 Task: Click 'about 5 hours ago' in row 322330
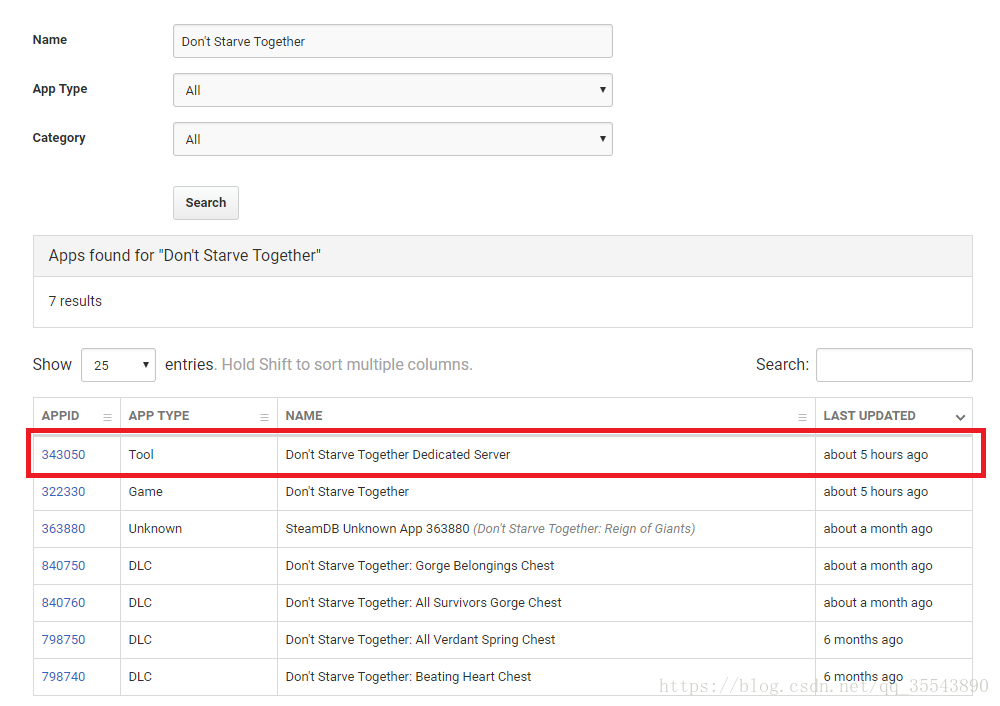click(876, 492)
